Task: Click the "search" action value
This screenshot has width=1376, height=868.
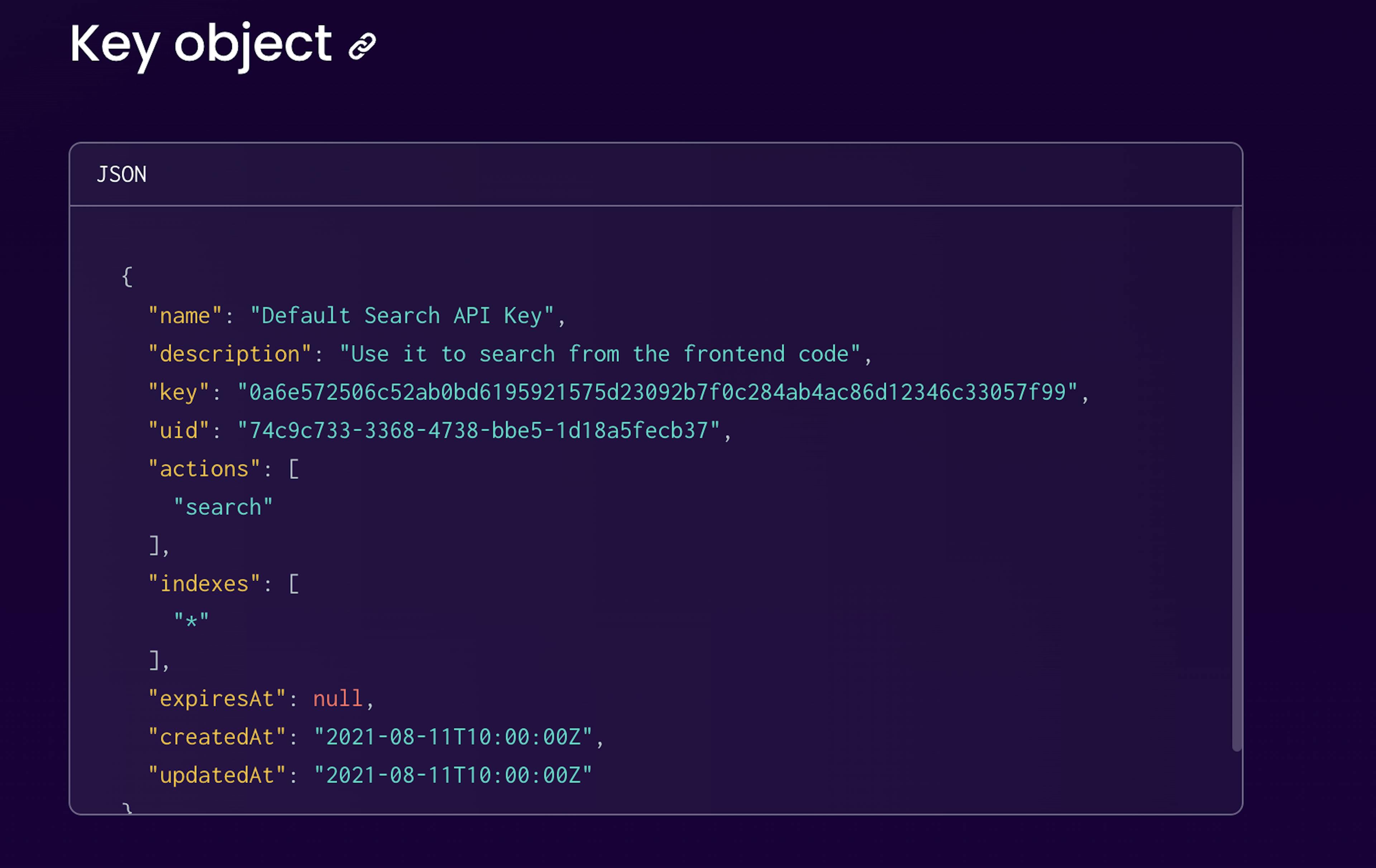Action: pyautogui.click(x=224, y=507)
